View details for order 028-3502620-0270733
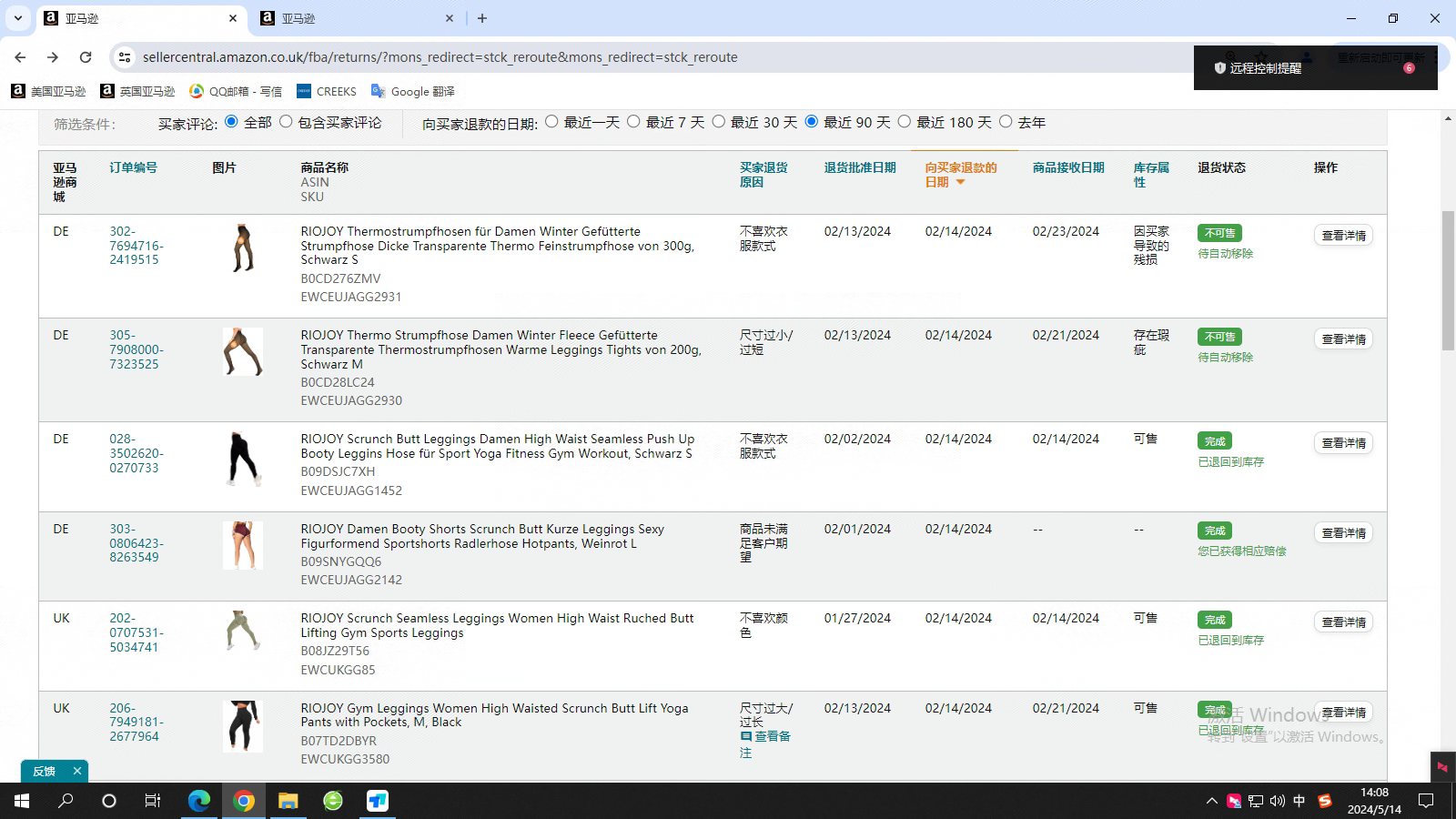 pos(1343,442)
